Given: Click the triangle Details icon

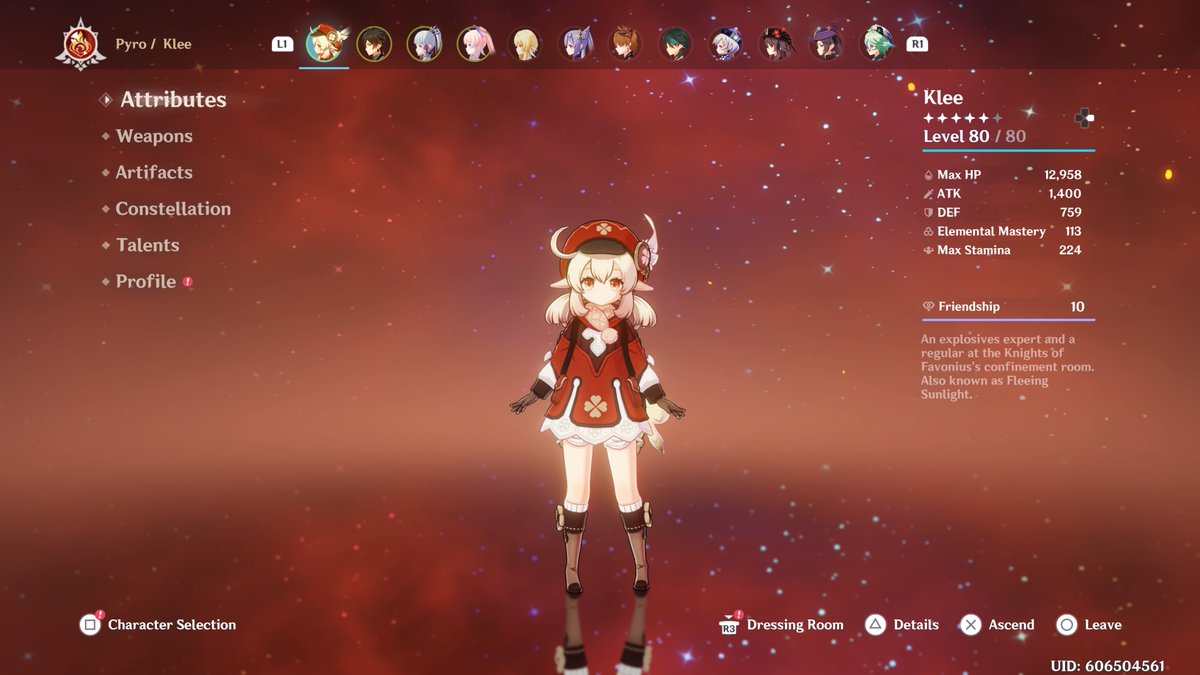Looking at the screenshot, I should click(875, 625).
